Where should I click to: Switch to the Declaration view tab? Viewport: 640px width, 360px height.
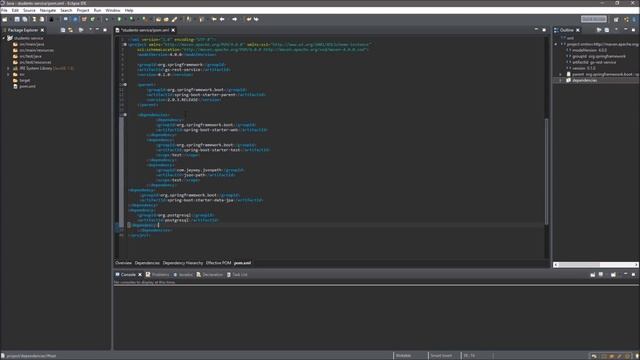pyautogui.click(x=210, y=275)
